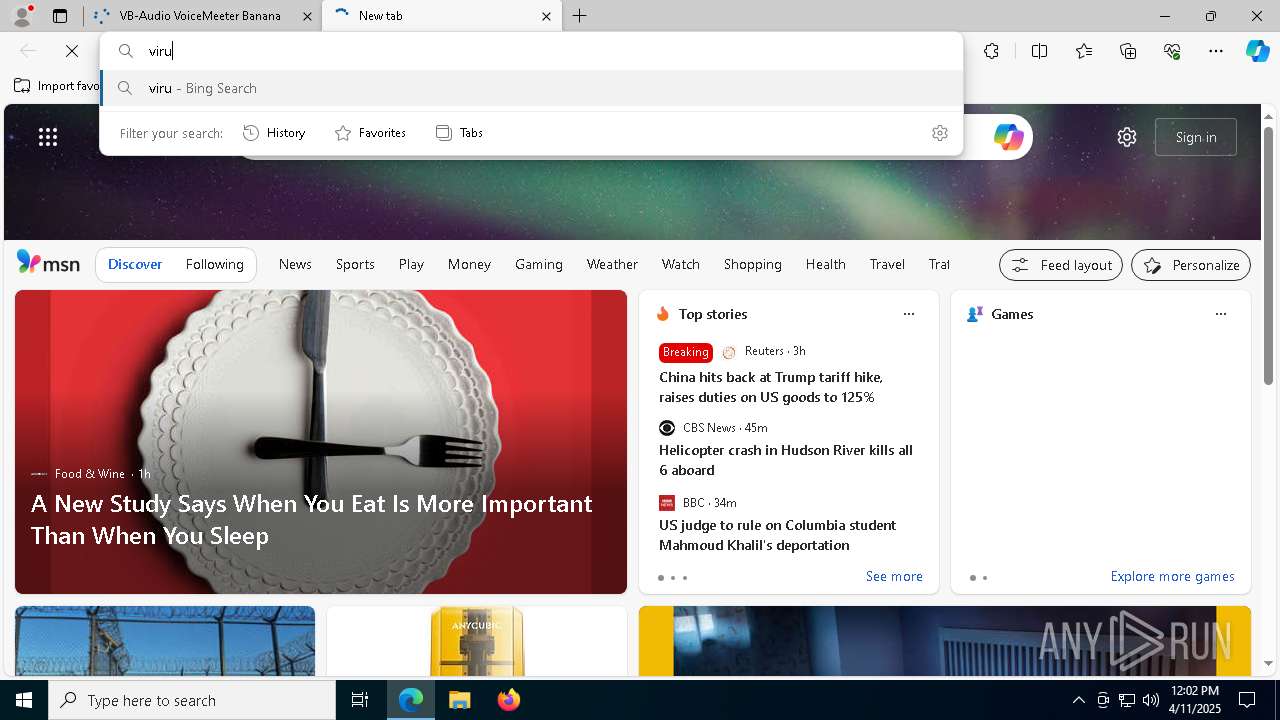Open the Columbia student deportation story
1280x720 pixels.
(x=778, y=535)
